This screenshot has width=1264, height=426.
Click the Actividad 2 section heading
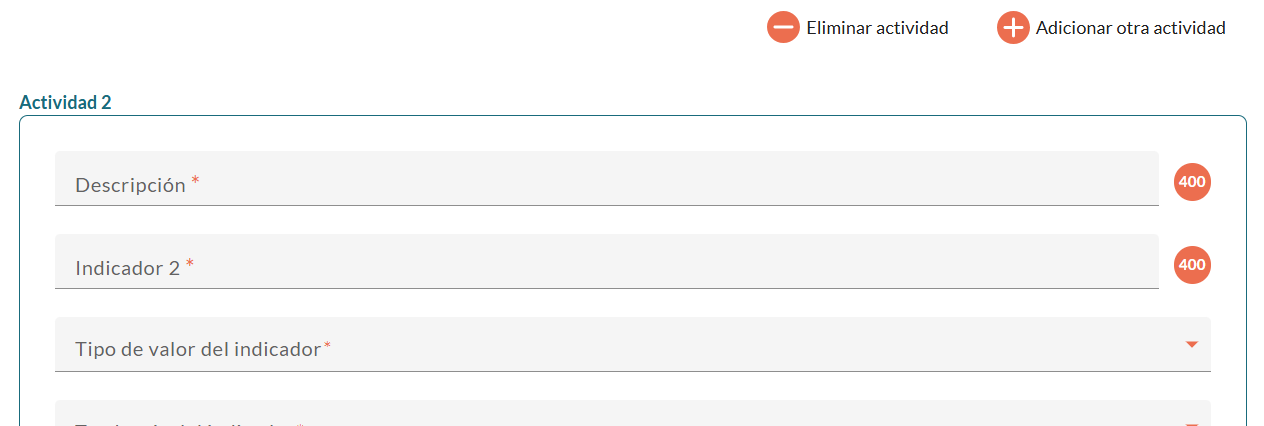(x=65, y=102)
